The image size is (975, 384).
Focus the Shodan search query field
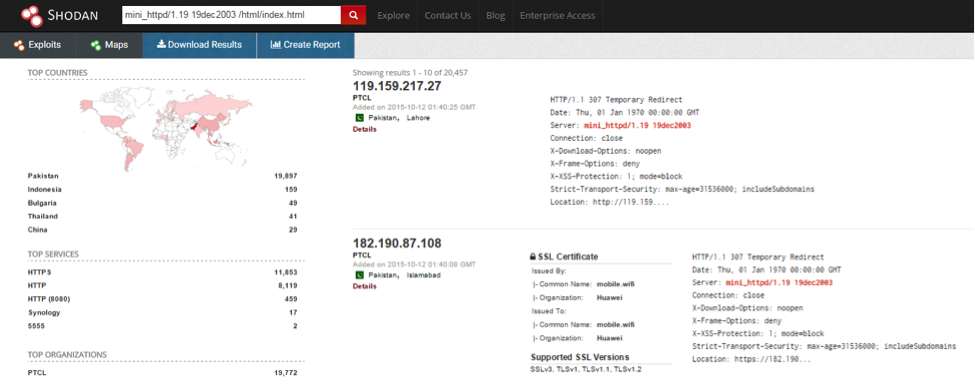click(x=231, y=16)
